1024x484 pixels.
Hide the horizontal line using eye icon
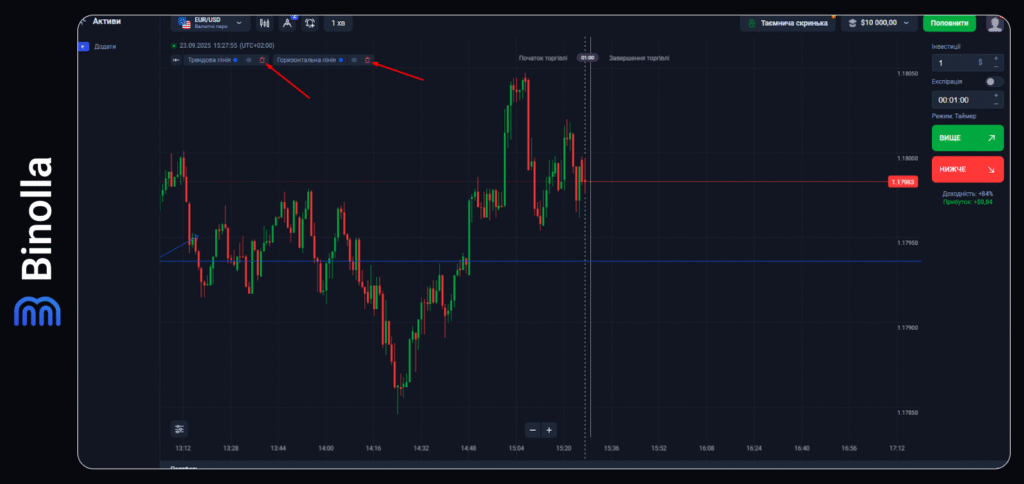(x=354, y=60)
